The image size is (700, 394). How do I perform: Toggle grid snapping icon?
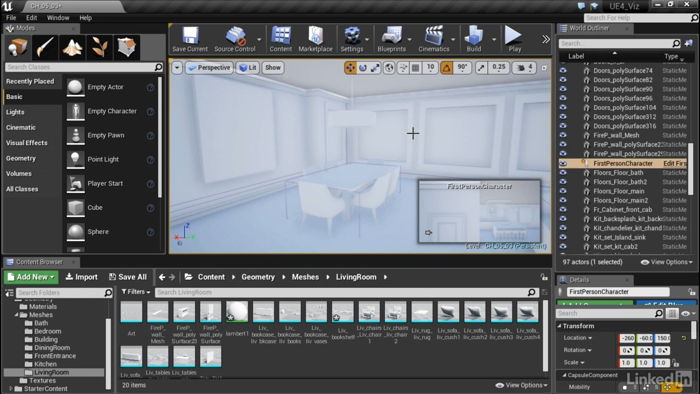pos(416,68)
